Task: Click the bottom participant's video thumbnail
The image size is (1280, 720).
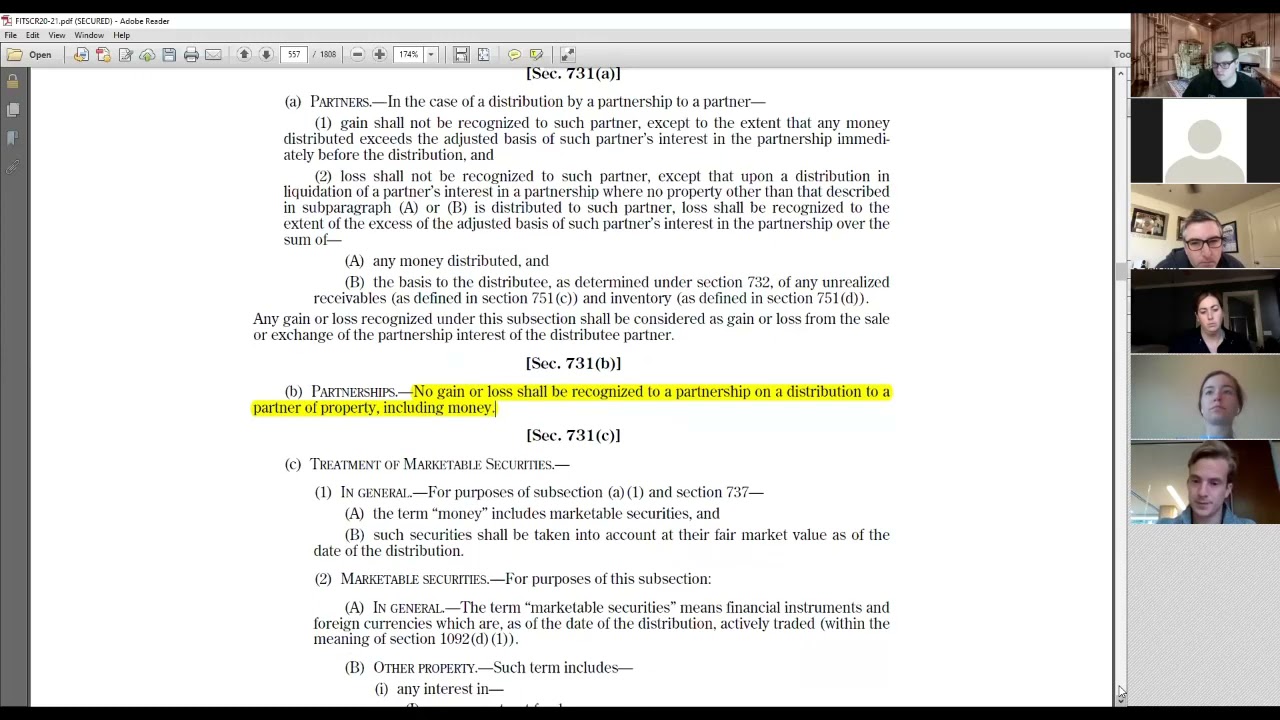Action: [1205, 484]
